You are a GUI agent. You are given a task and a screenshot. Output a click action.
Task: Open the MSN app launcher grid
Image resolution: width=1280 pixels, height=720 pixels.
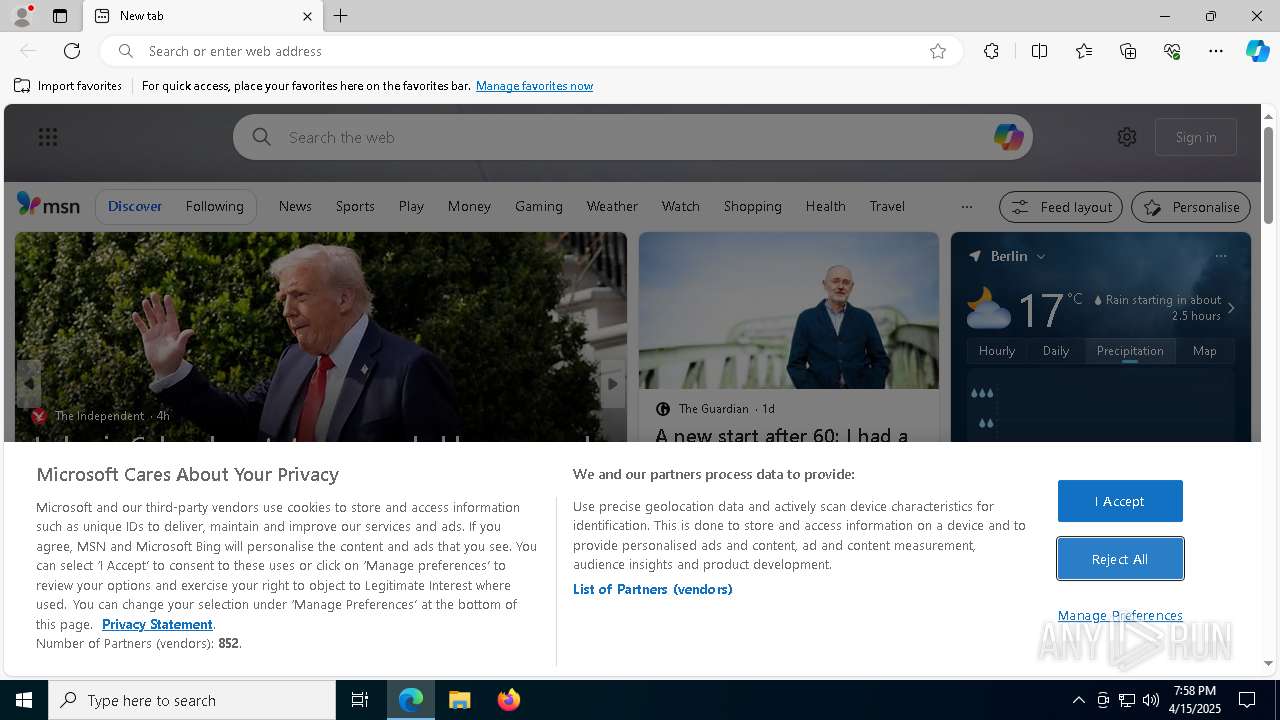coord(47,137)
